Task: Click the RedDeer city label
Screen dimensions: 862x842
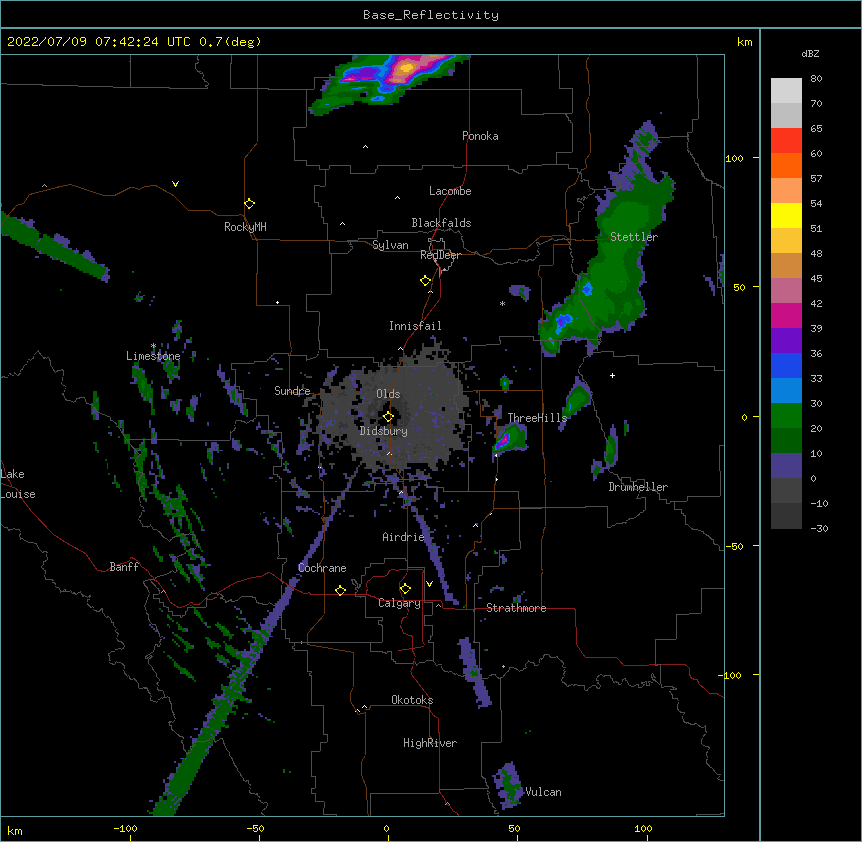Action: coord(440,255)
